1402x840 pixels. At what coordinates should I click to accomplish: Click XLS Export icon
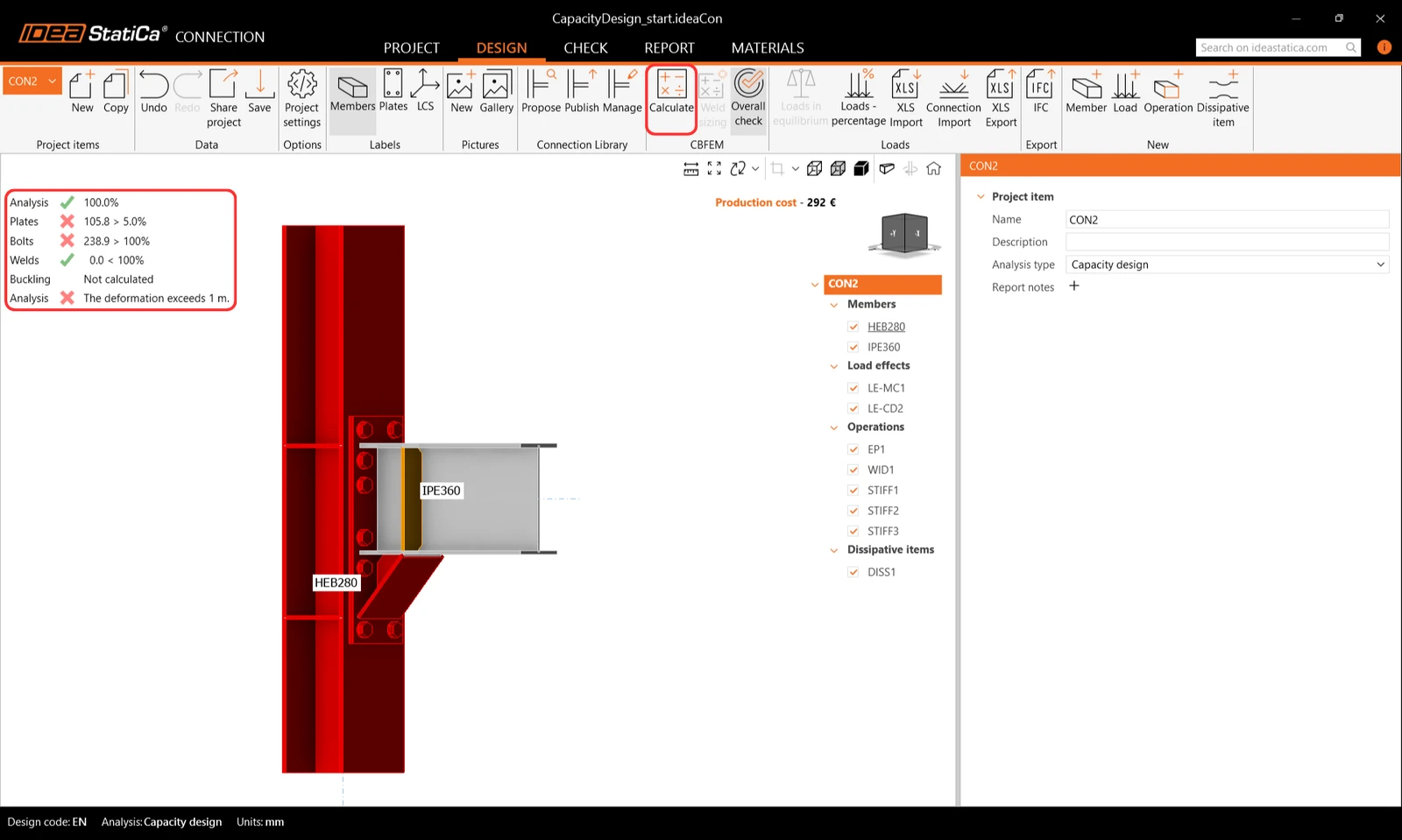pos(1001,98)
